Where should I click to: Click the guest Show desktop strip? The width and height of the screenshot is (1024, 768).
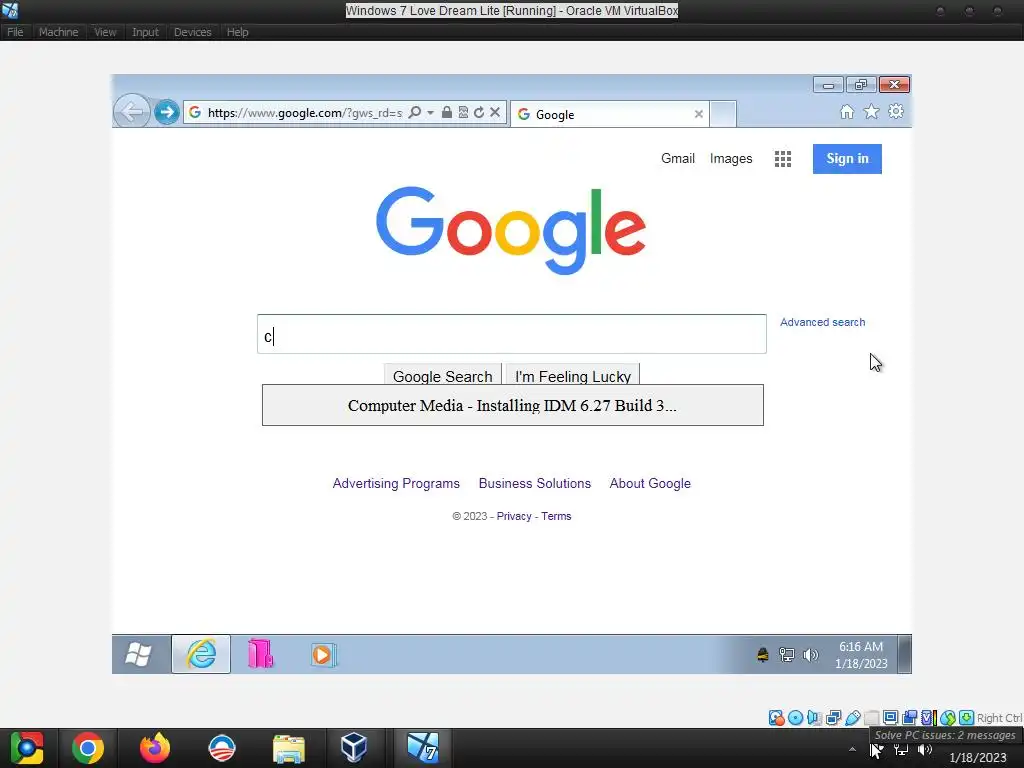[x=904, y=654]
